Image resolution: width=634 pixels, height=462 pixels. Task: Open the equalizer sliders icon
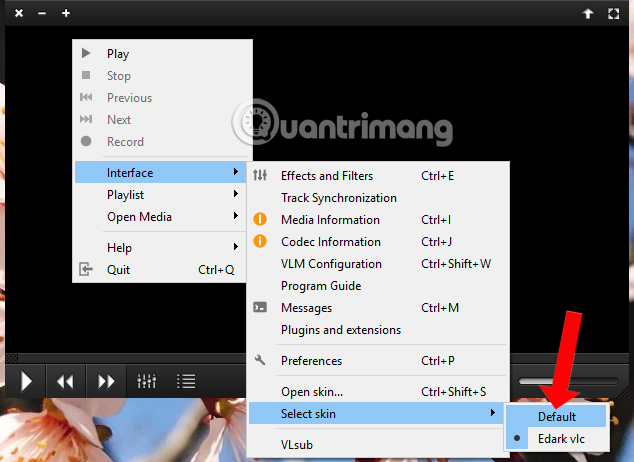(x=146, y=381)
